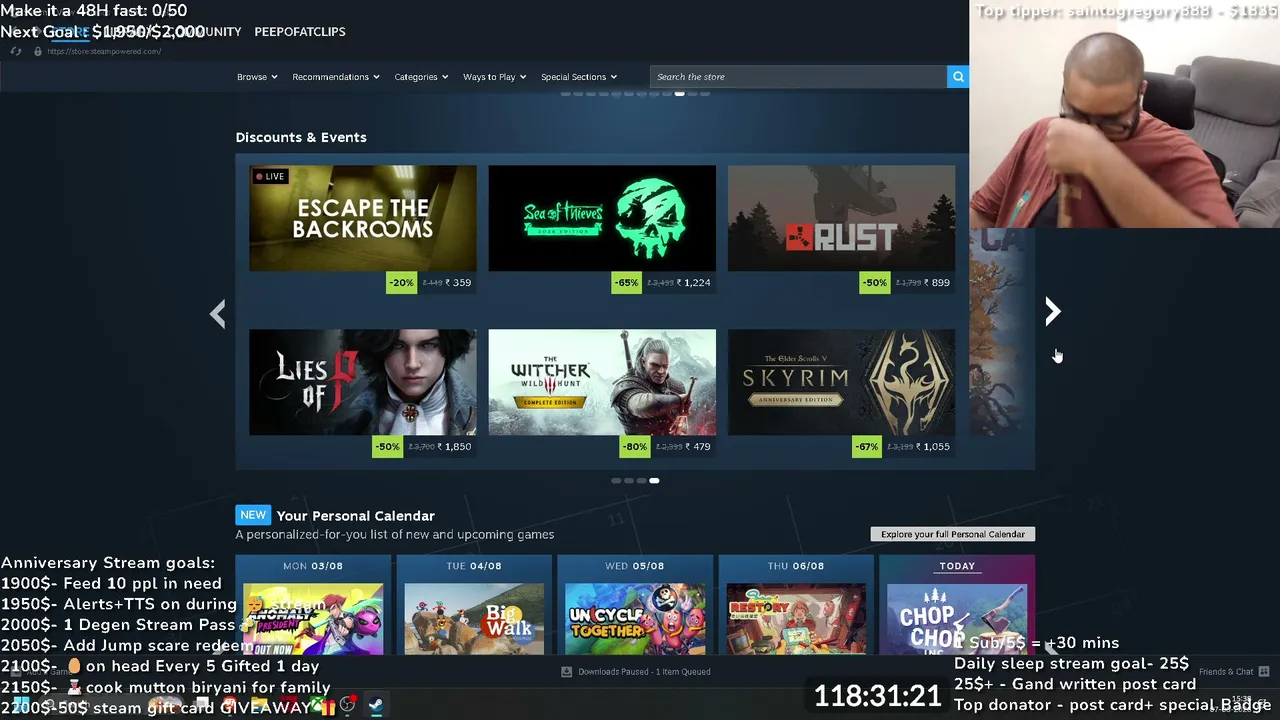Screen dimensions: 1280x720
Task: Click the Sea of Thieves -65% price tag
Action: point(663,283)
